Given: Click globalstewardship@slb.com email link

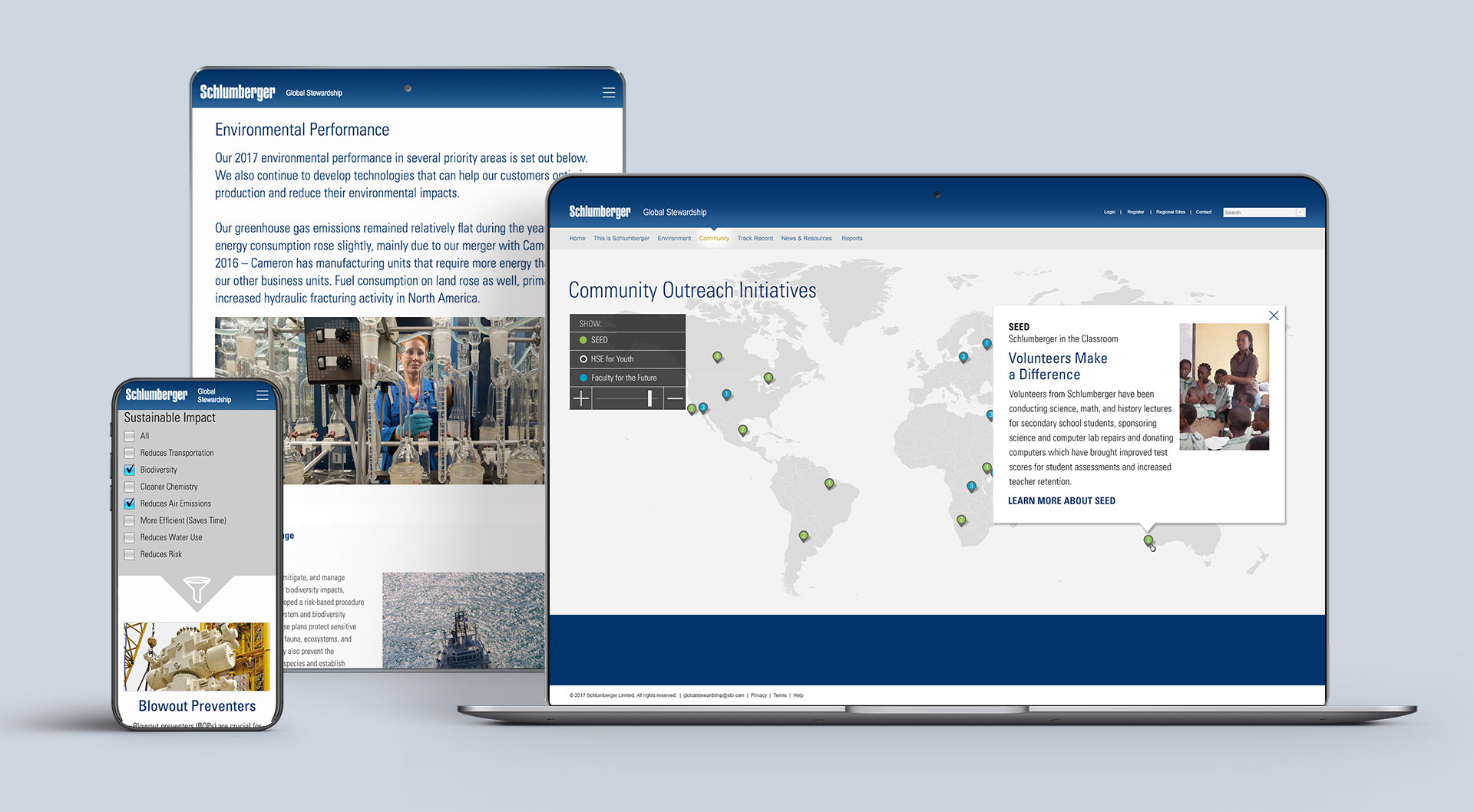Looking at the screenshot, I should coord(713,695).
